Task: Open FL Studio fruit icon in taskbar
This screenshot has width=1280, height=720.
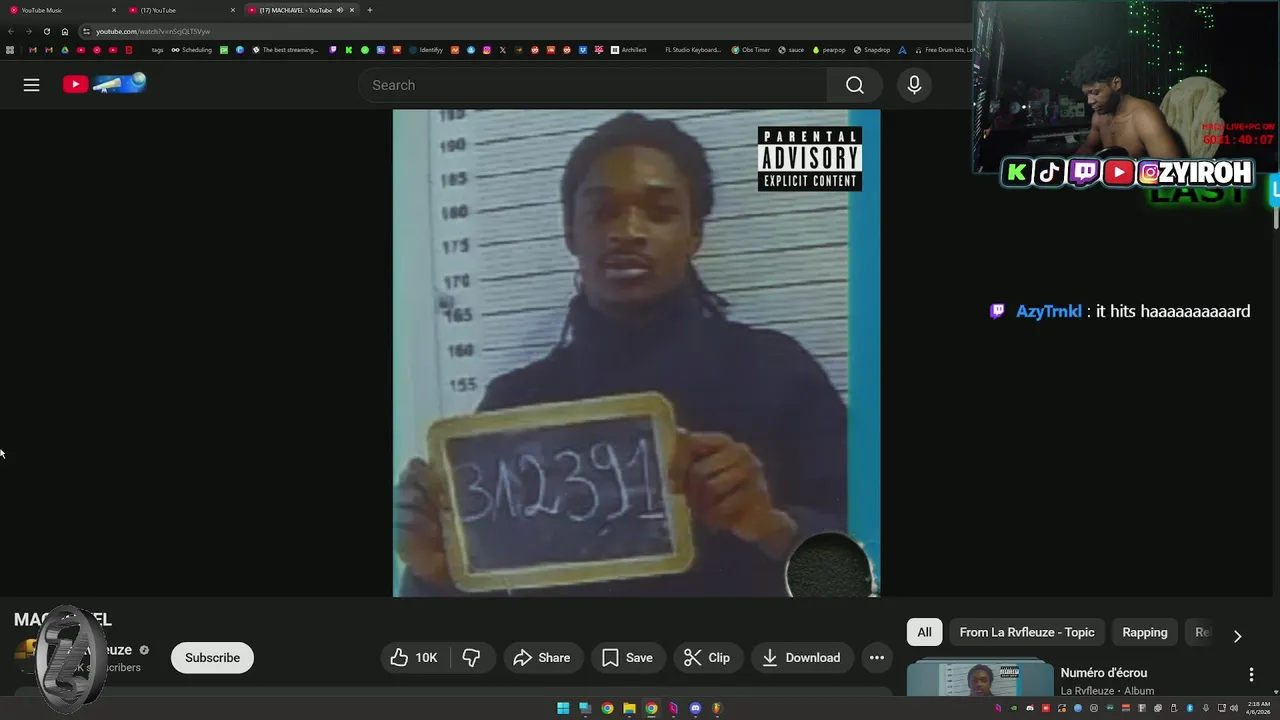Action: tap(717, 709)
